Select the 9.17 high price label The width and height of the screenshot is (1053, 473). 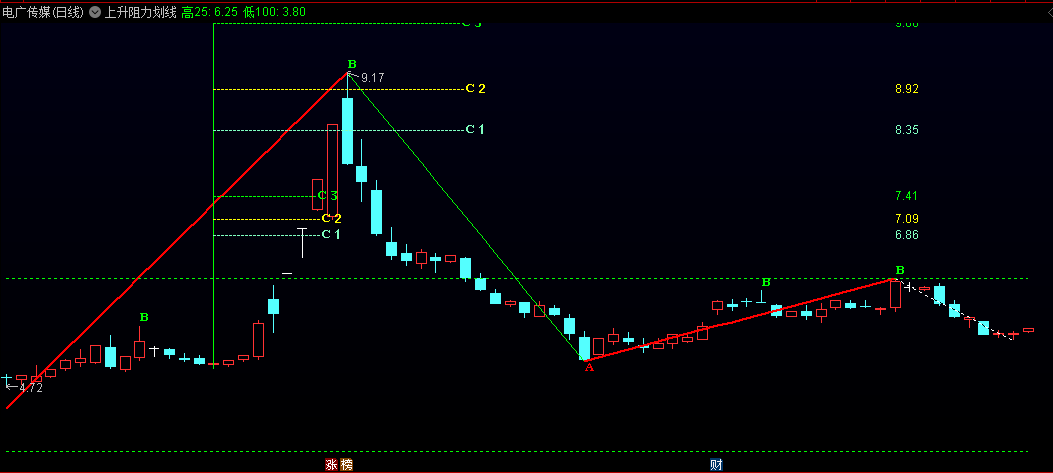(372, 78)
